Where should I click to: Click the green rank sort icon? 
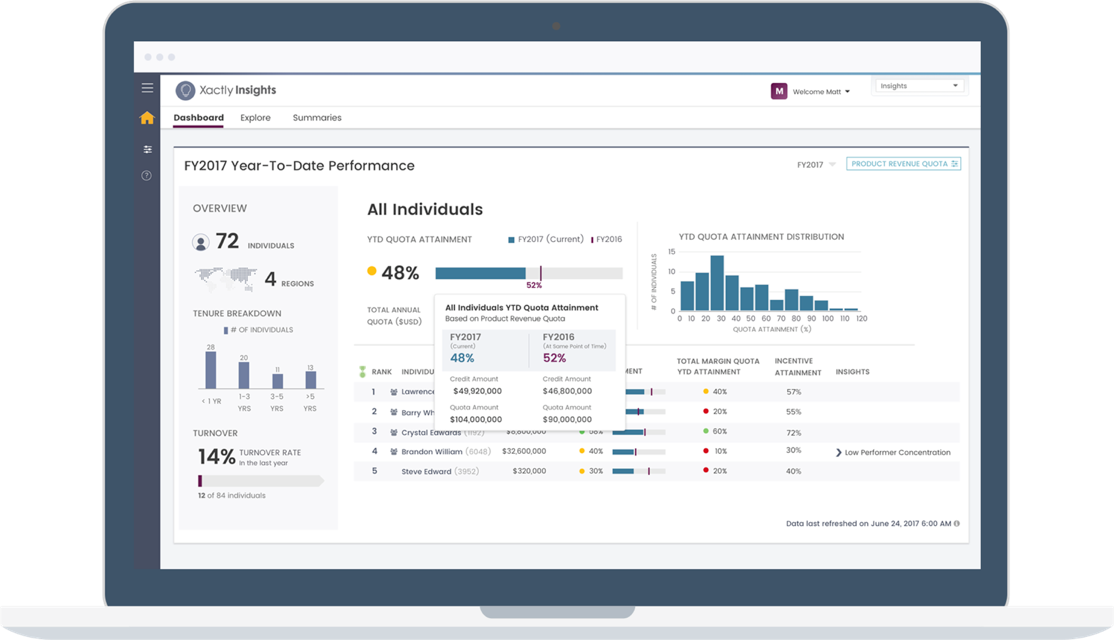point(362,372)
